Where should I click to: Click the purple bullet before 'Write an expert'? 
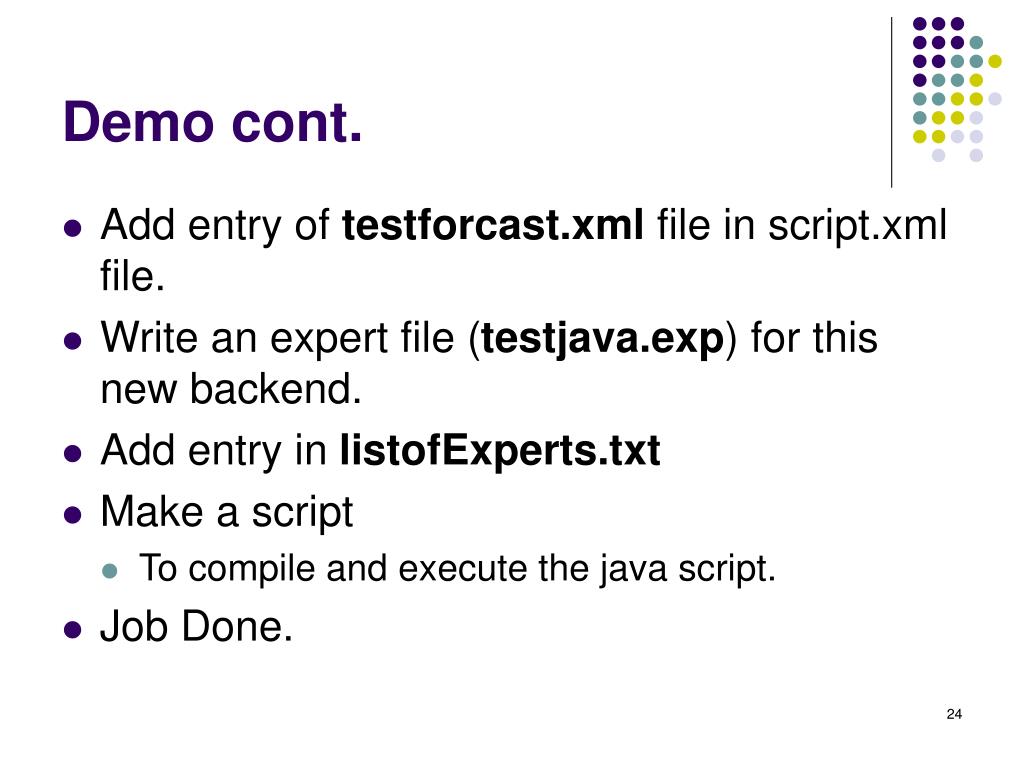pos(72,341)
